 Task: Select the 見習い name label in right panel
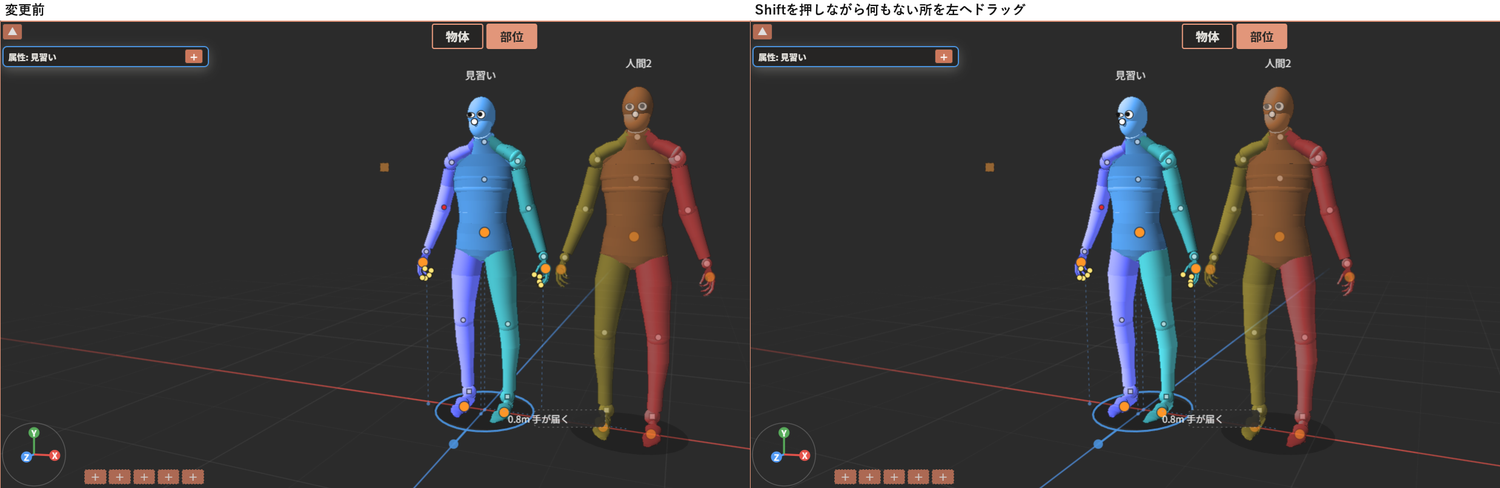click(x=1131, y=76)
